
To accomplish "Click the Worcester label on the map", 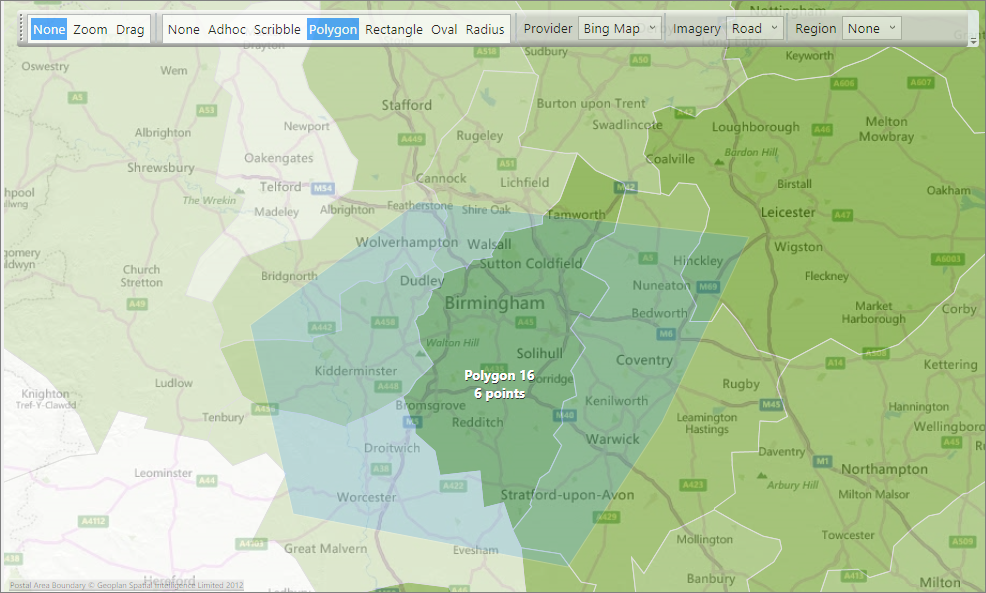I will point(367,497).
